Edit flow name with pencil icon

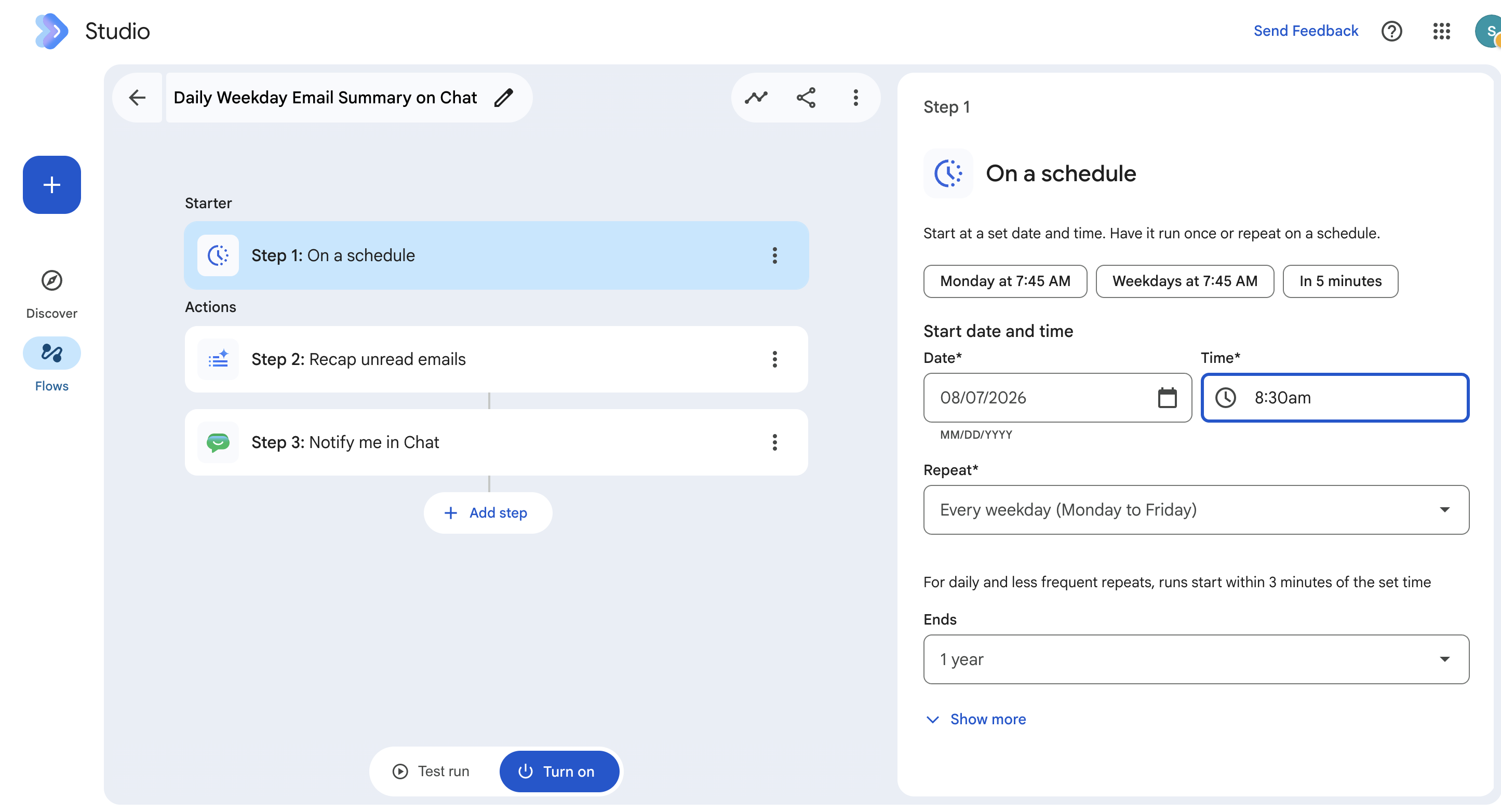[x=503, y=97]
